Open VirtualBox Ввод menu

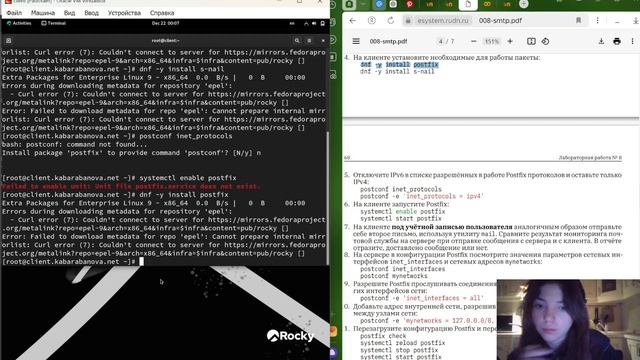(91, 13)
